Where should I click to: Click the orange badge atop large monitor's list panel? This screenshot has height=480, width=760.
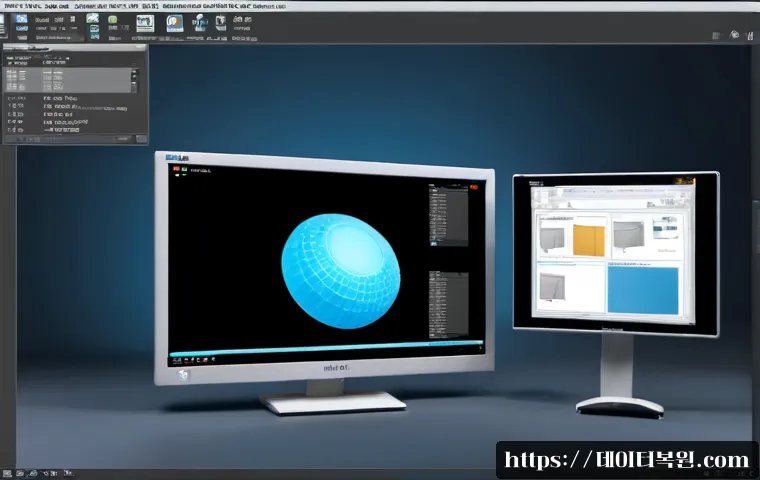474,187
